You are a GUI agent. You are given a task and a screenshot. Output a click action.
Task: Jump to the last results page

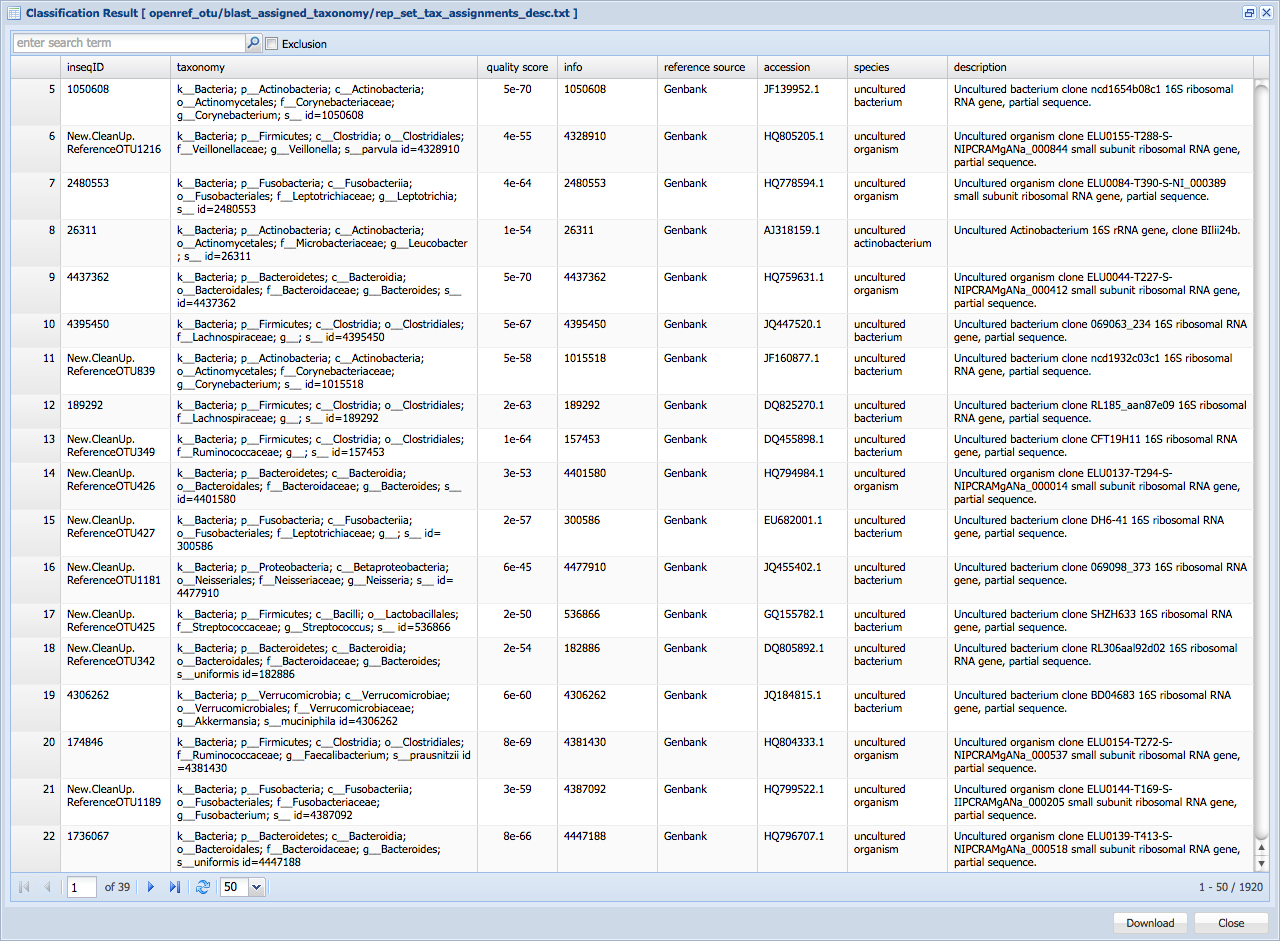(175, 887)
